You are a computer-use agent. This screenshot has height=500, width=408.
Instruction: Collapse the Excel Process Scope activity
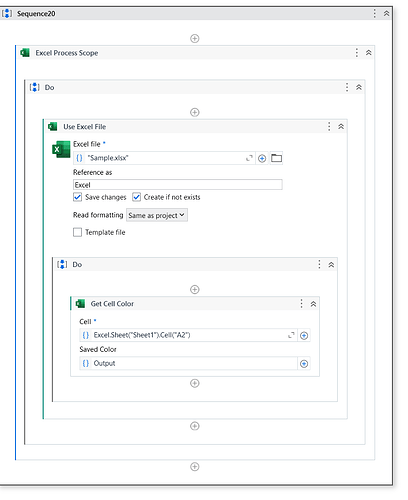(x=368, y=53)
